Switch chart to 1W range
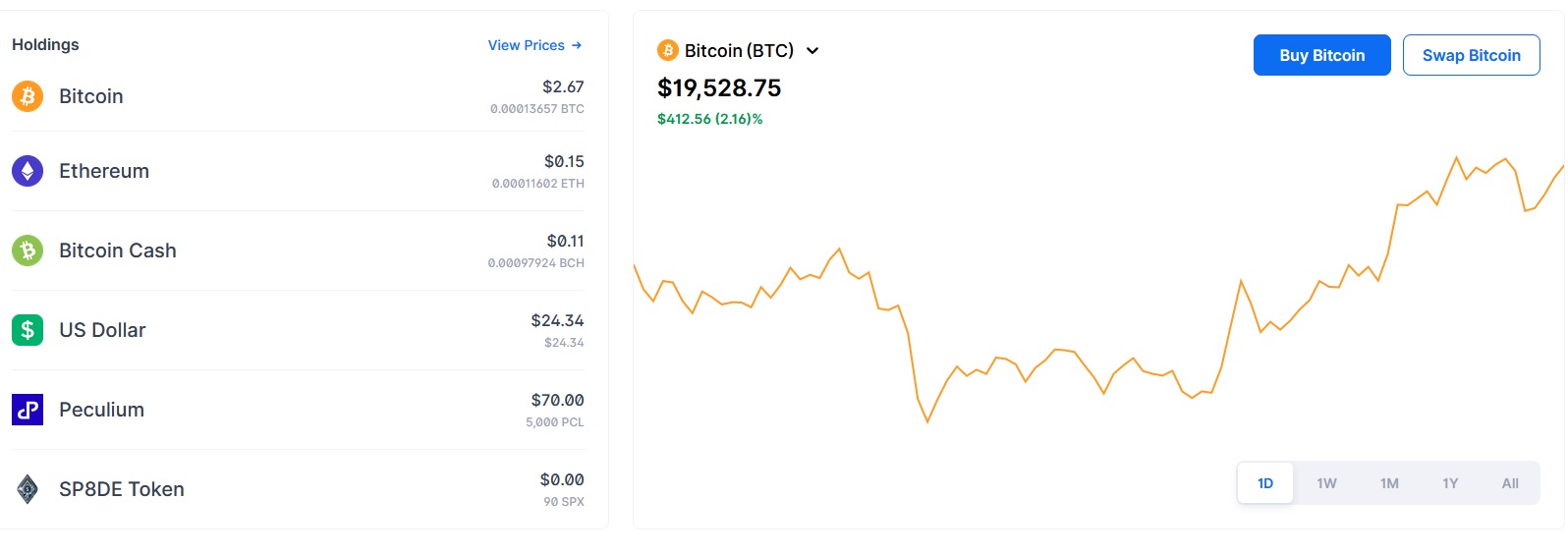This screenshot has width=1568, height=555. click(1326, 483)
